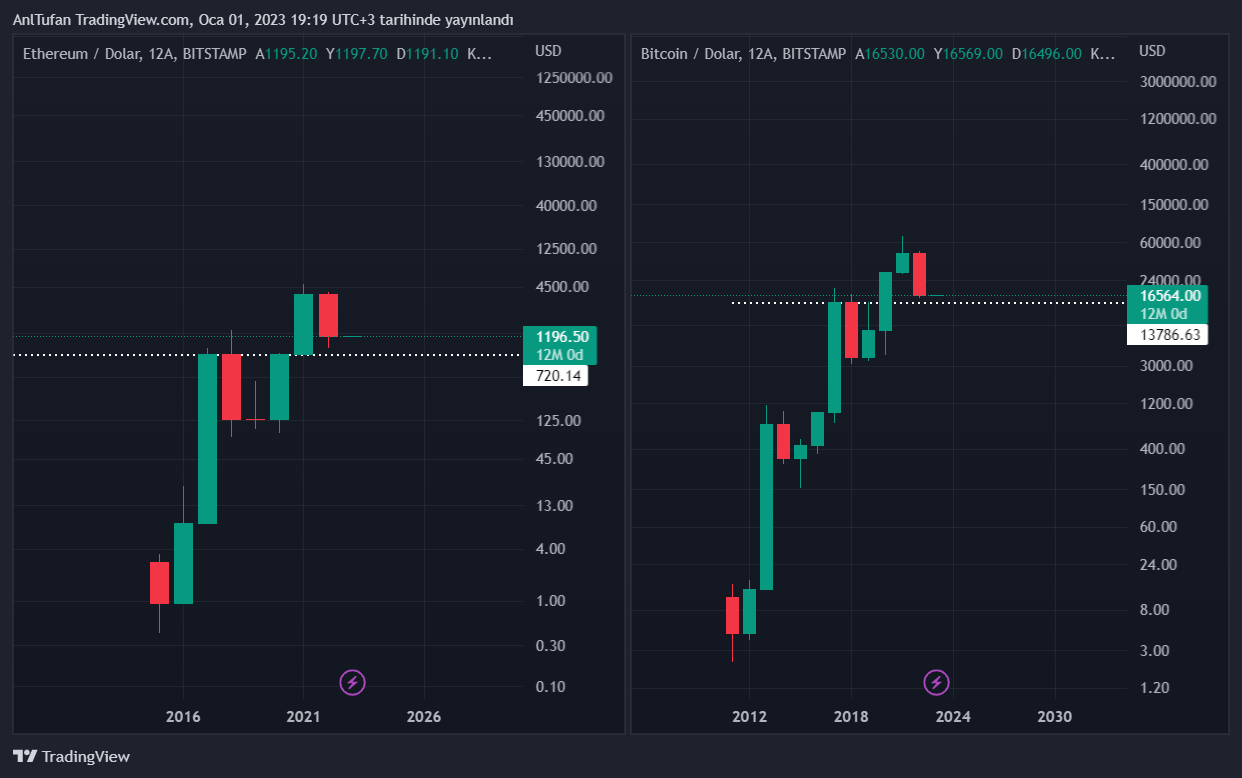
Task: Click the 60000.00 price level on the Bitcoin scale
Action: pyautogui.click(x=1174, y=243)
